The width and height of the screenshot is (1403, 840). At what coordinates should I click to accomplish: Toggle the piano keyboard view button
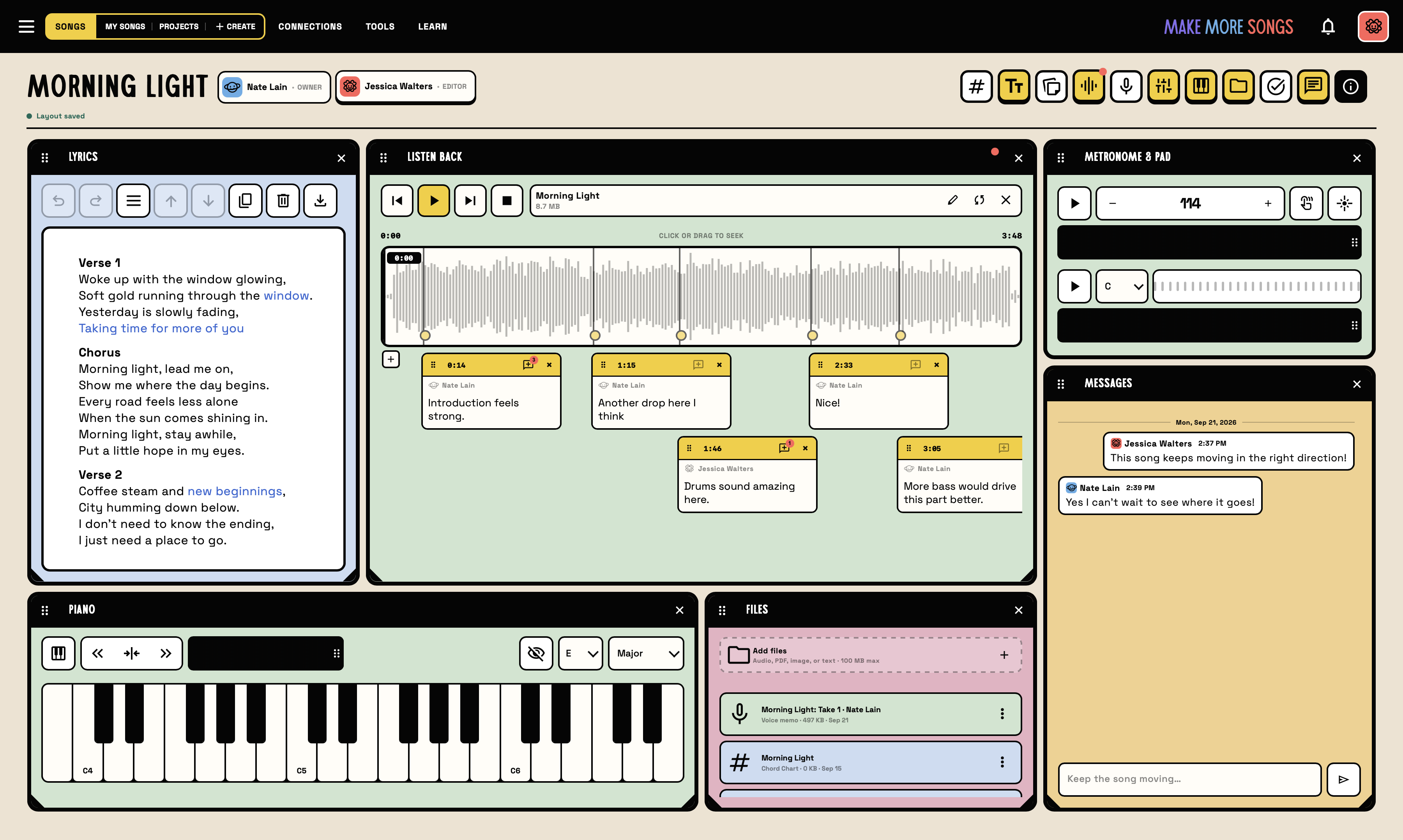click(58, 653)
